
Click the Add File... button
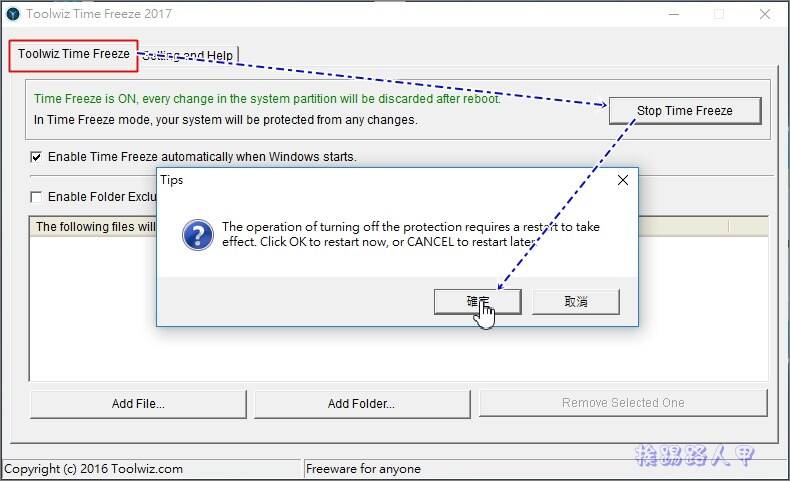click(139, 404)
